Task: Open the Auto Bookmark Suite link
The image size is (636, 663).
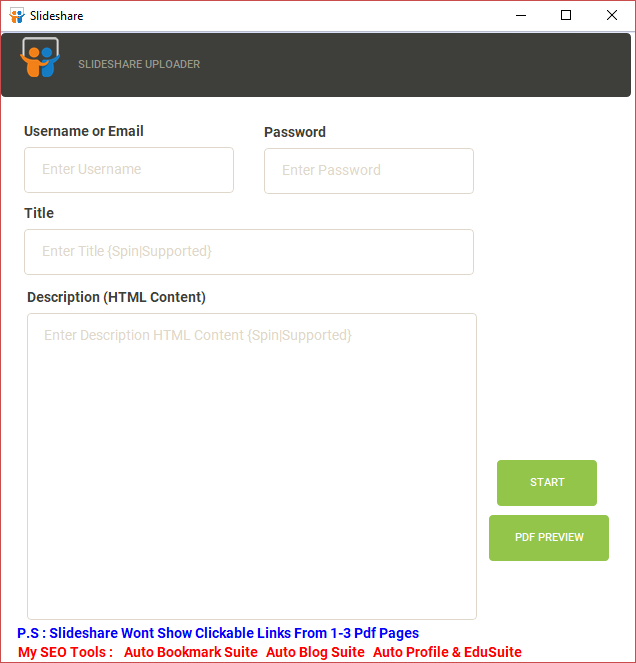Action: click(191, 652)
